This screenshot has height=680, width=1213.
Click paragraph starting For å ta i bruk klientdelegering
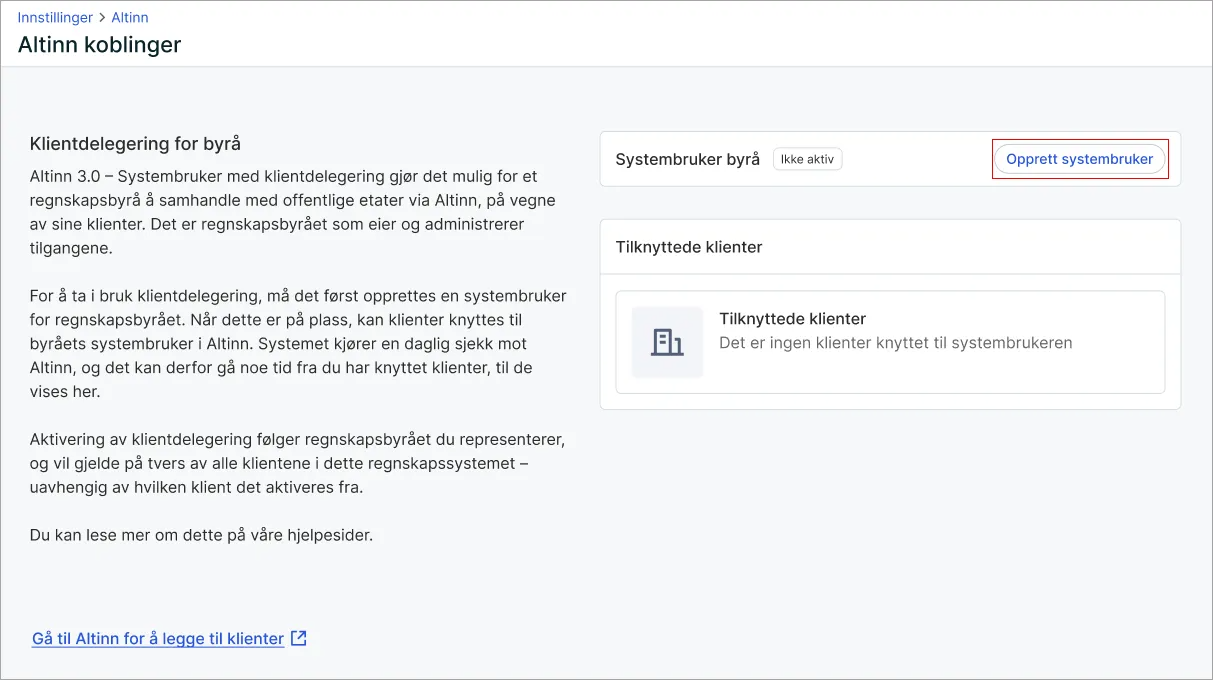[298, 344]
